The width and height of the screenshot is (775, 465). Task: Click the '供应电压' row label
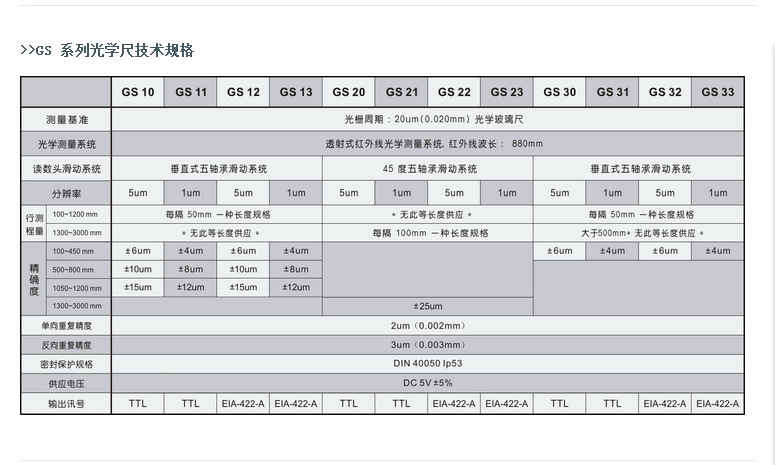pos(66,383)
